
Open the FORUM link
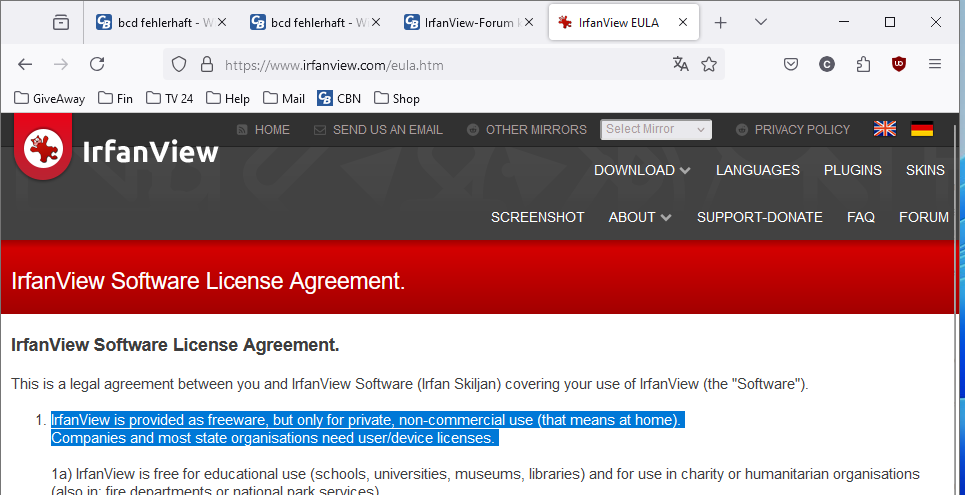point(923,217)
